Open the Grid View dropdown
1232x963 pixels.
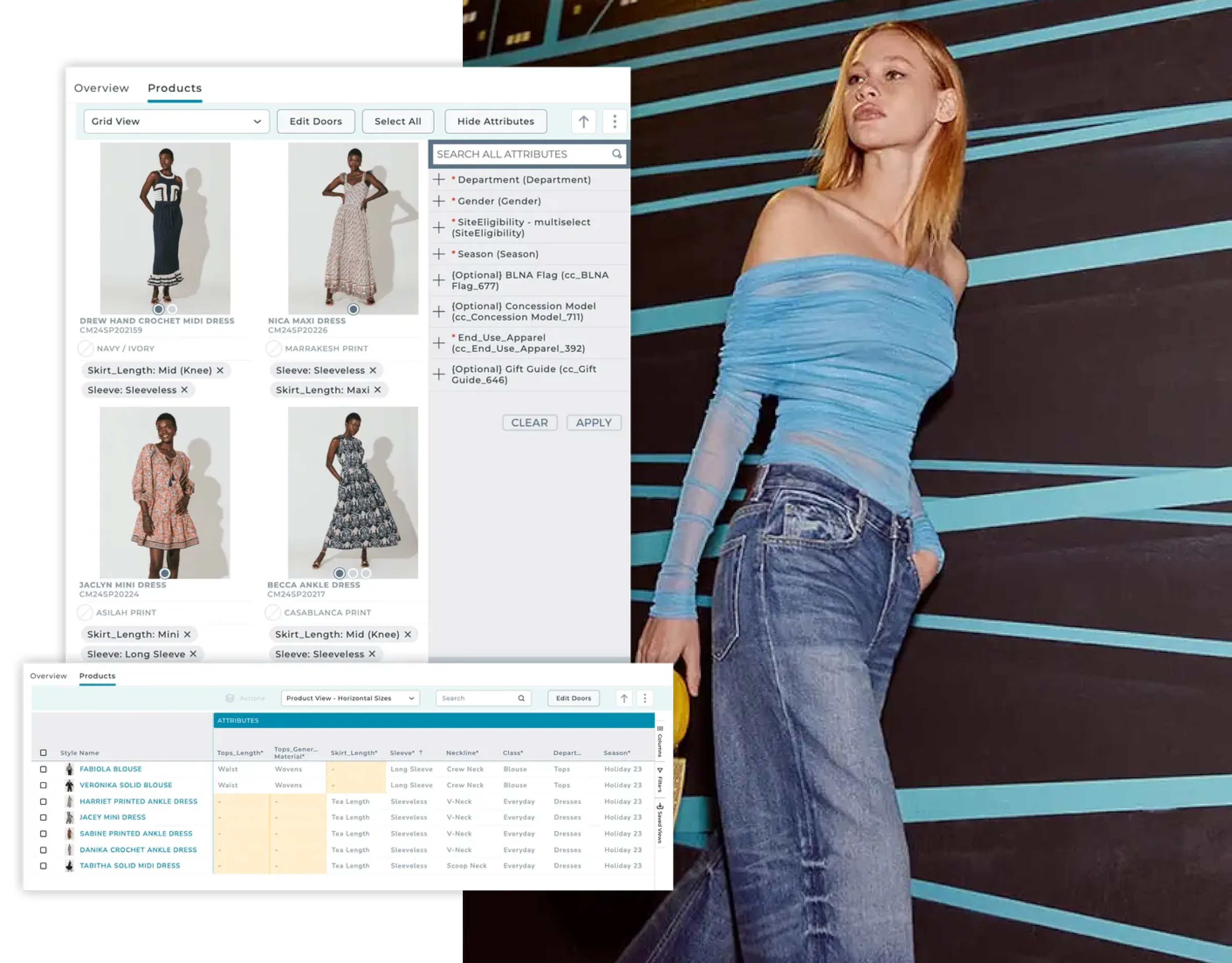(177, 121)
